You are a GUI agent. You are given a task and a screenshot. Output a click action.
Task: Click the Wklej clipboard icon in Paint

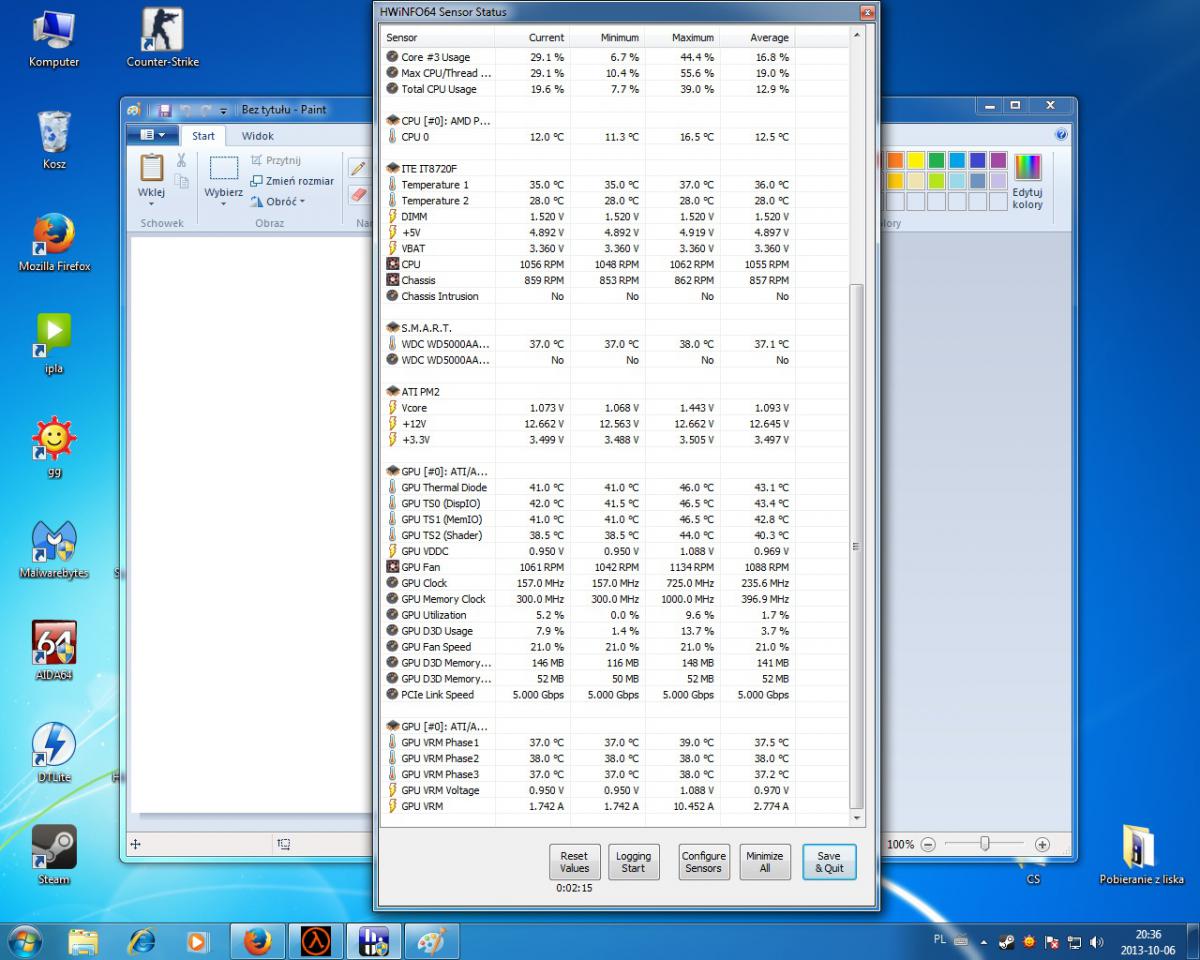click(152, 167)
